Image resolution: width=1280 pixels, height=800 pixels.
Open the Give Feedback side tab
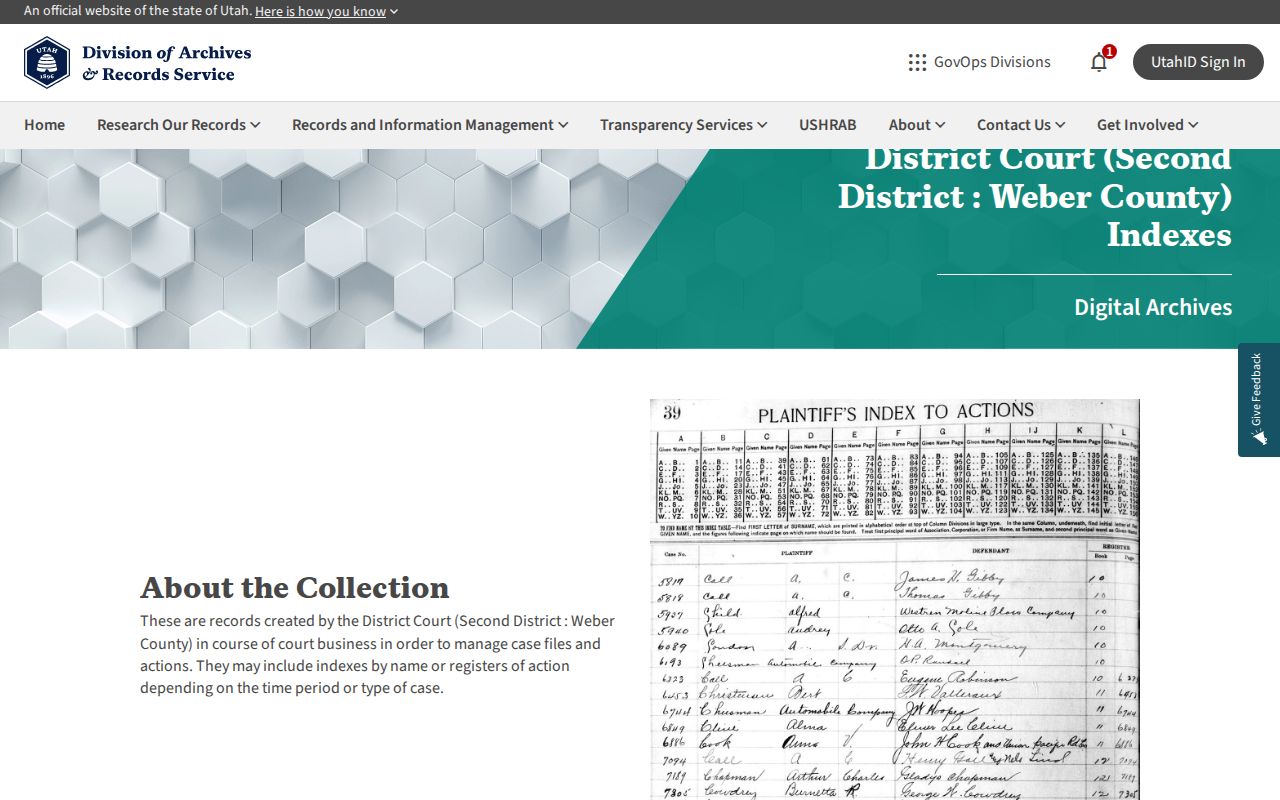1259,400
